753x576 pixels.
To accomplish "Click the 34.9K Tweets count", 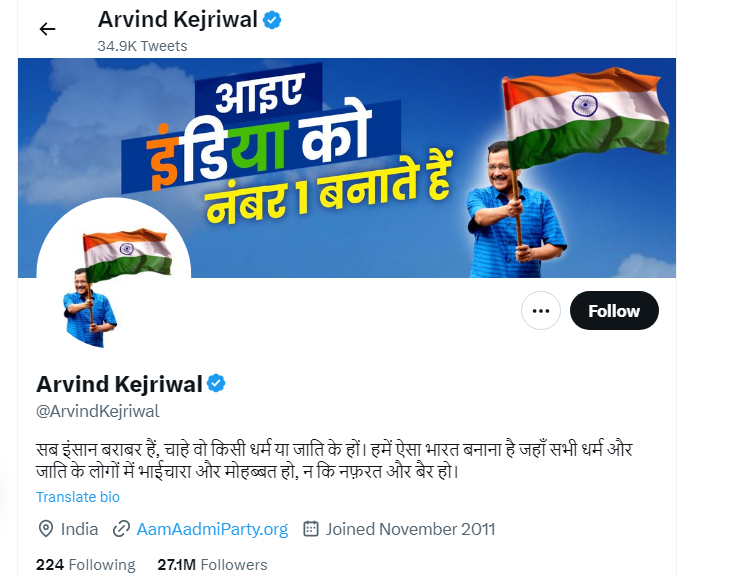I will tap(142, 46).
